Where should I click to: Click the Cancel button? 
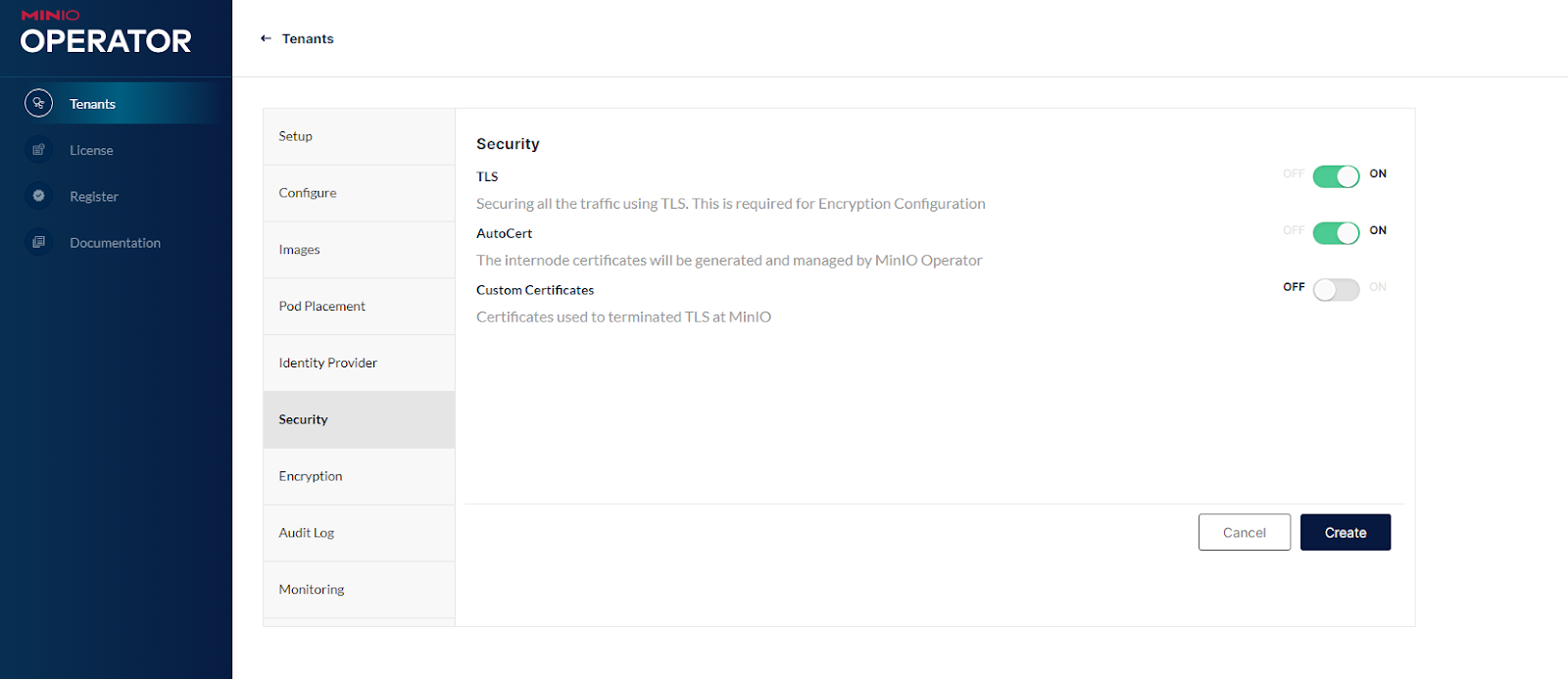[1244, 532]
